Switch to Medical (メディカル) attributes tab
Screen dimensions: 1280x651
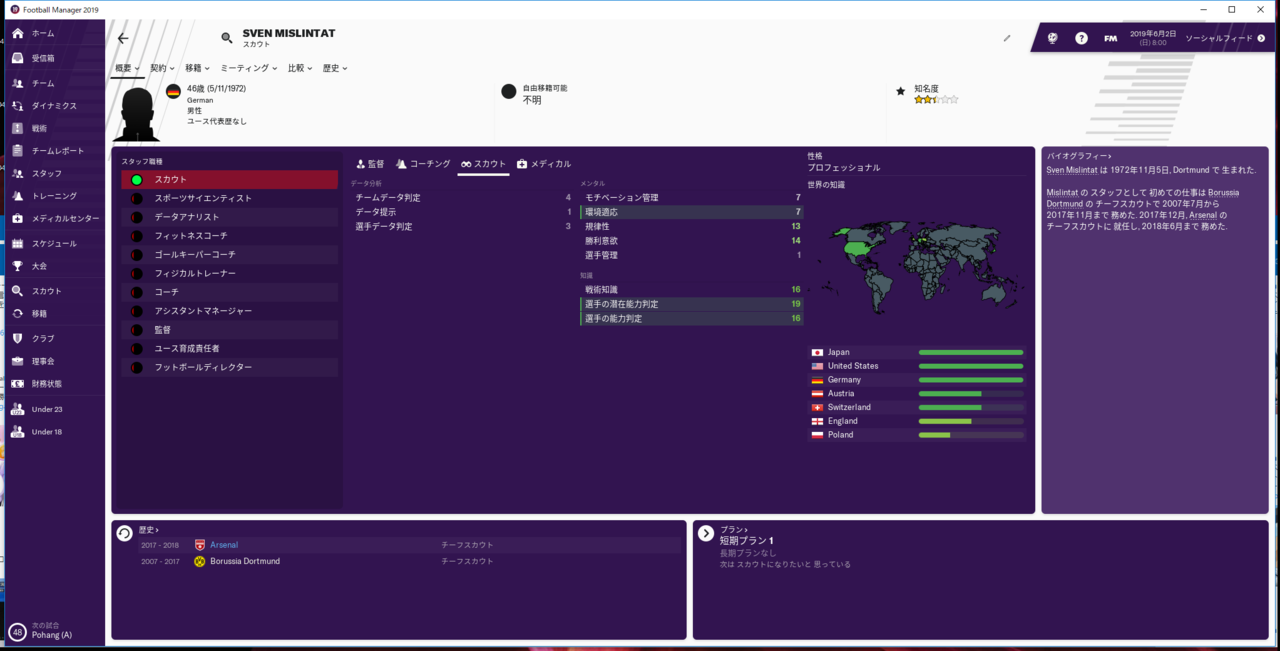544,163
